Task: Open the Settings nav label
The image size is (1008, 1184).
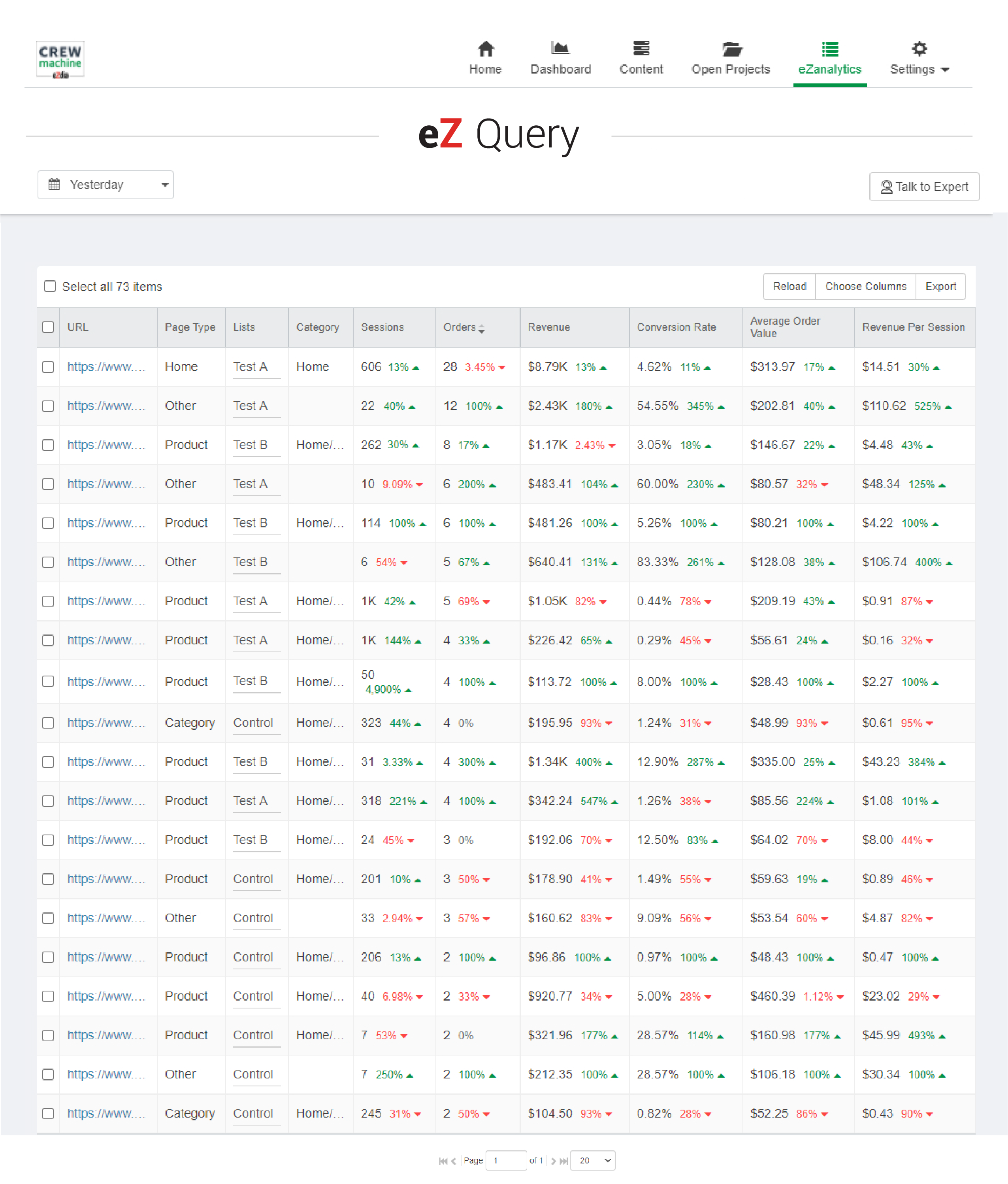Action: pos(912,69)
